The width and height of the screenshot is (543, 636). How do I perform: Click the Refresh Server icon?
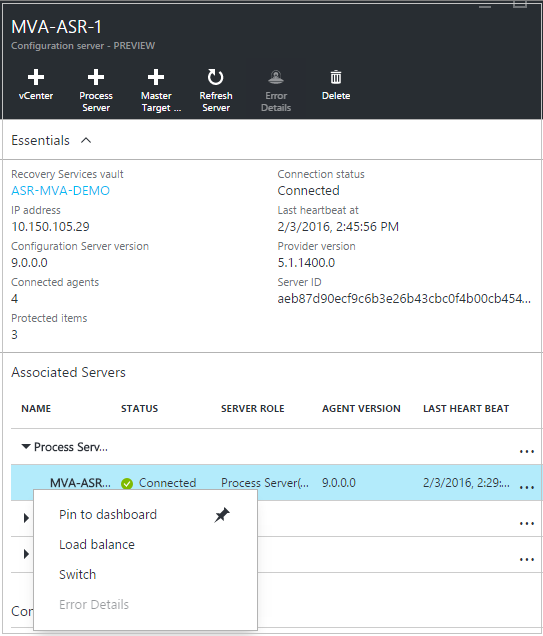click(x=215, y=77)
